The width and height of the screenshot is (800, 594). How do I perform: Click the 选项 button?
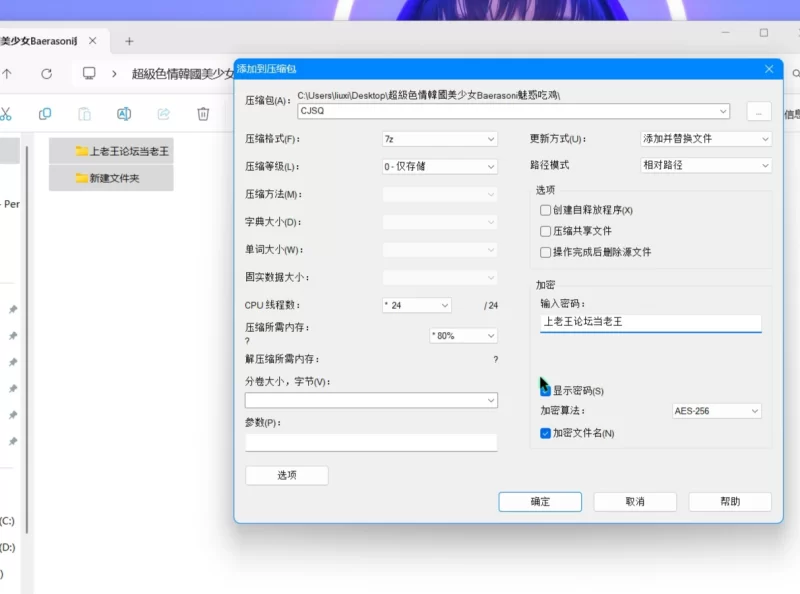pyautogui.click(x=287, y=476)
